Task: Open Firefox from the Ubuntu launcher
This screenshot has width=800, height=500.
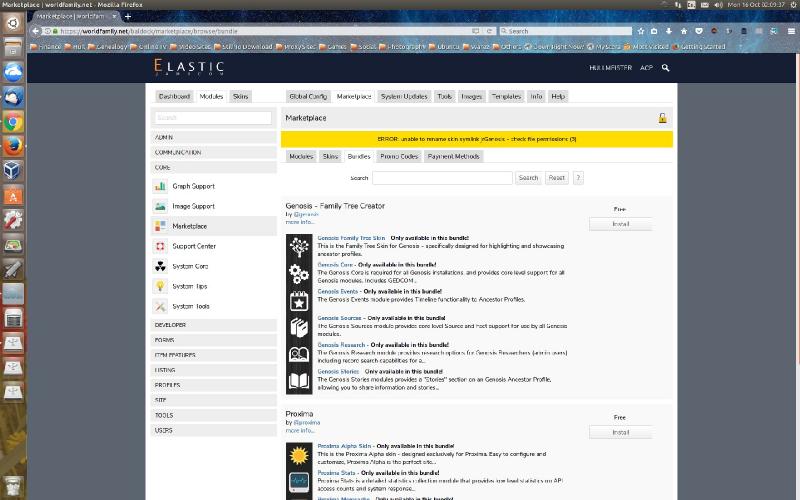Action: click(13, 146)
